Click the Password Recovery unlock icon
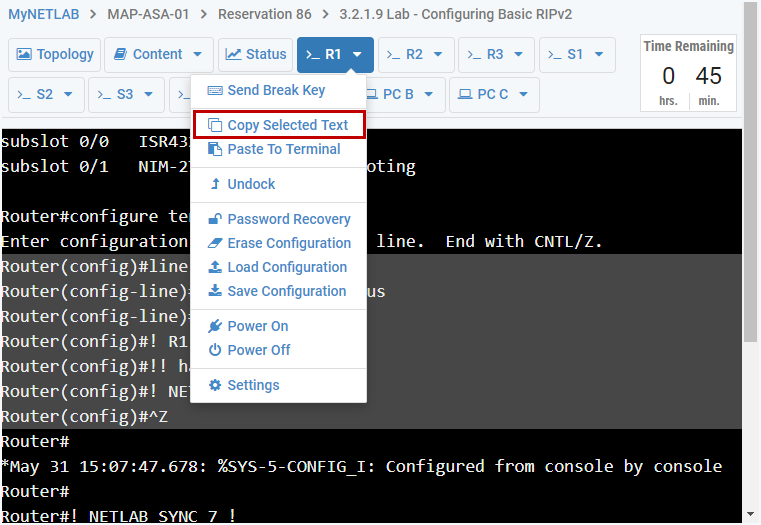761x525 pixels. point(215,220)
